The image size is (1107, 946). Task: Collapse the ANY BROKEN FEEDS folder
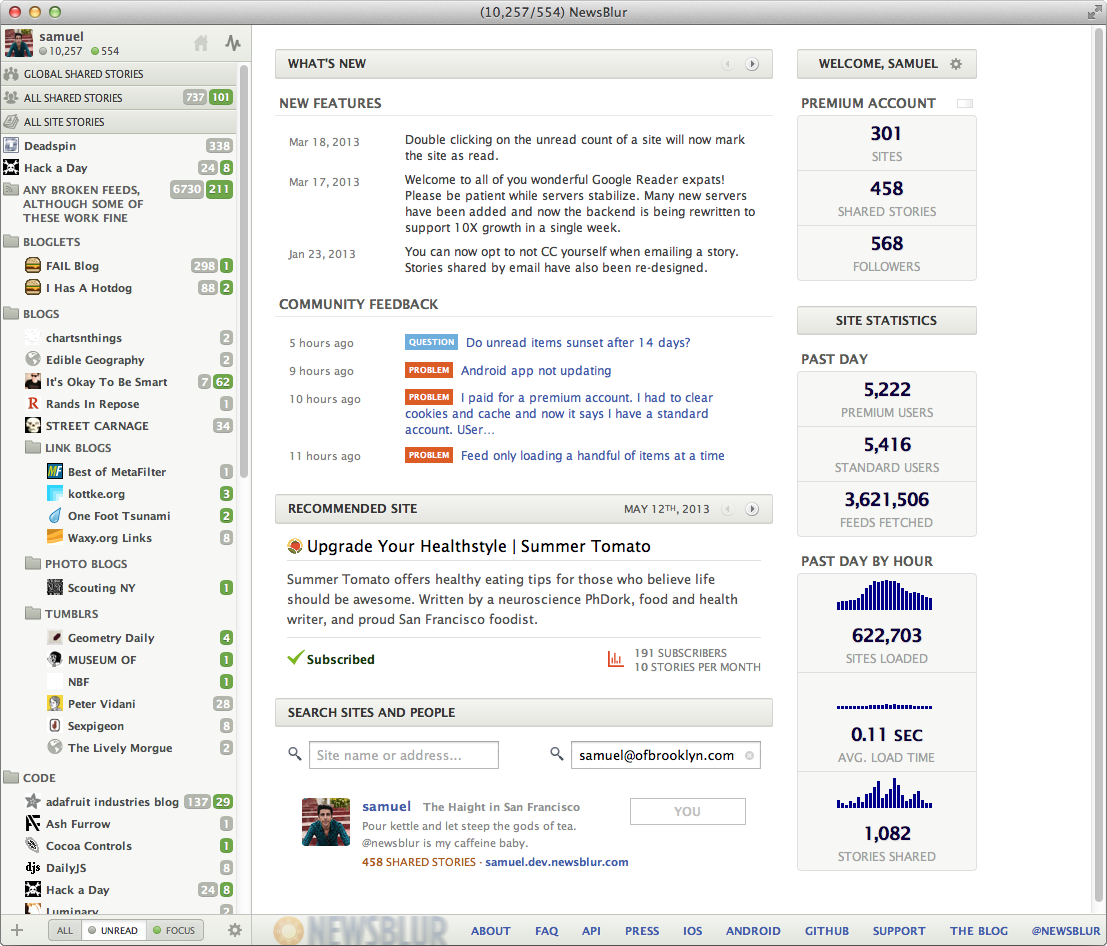pos(11,189)
